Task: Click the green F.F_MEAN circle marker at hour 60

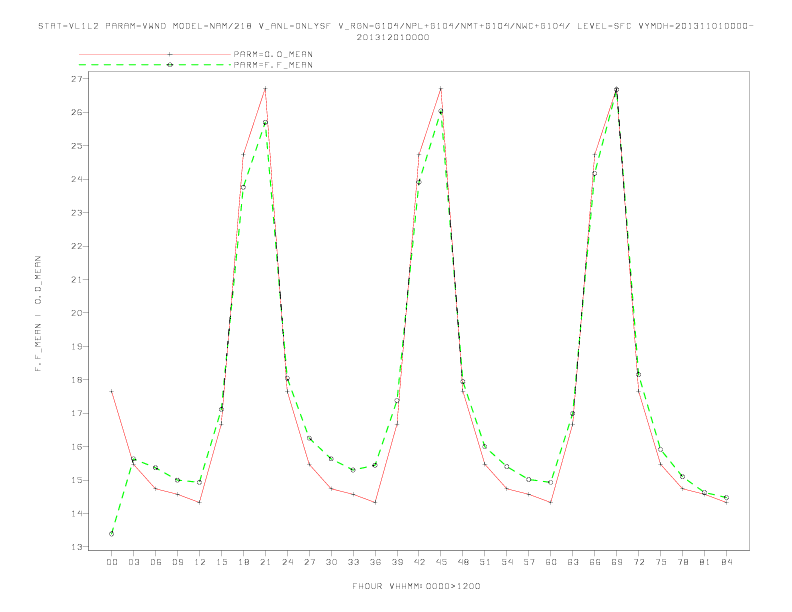Action: (x=551, y=482)
